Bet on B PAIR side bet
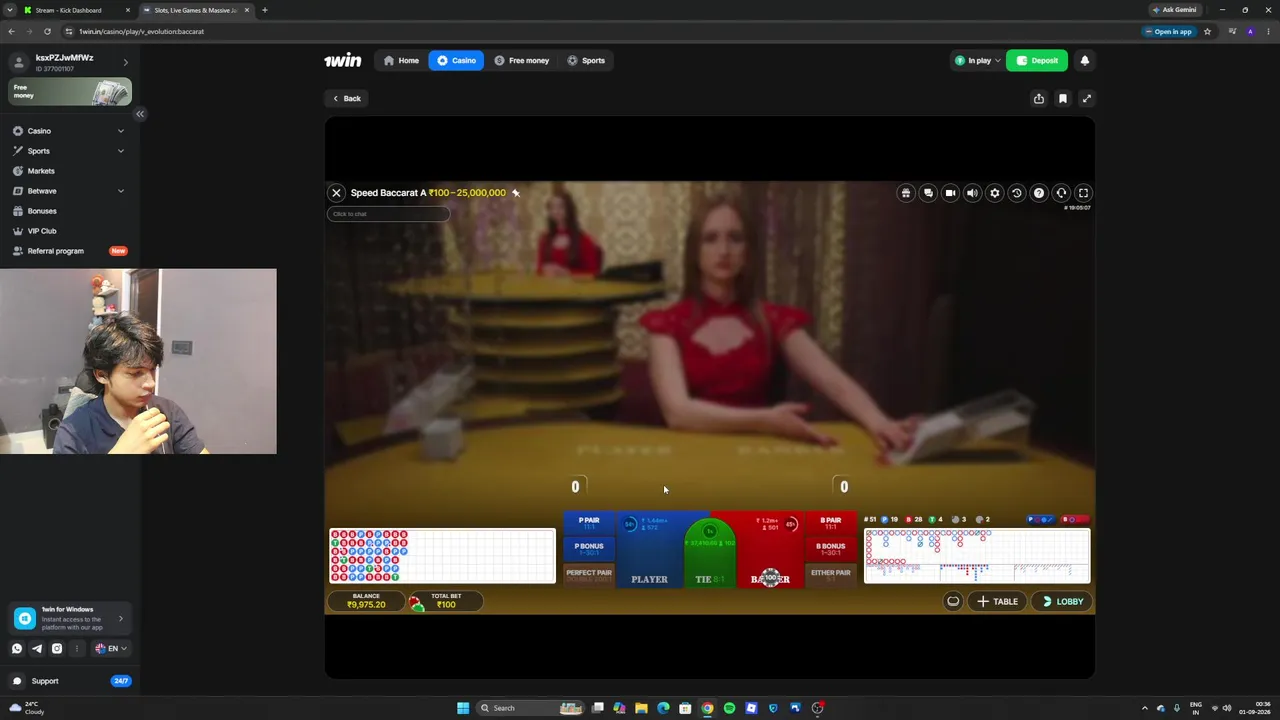The image size is (1280, 720). click(x=831, y=522)
